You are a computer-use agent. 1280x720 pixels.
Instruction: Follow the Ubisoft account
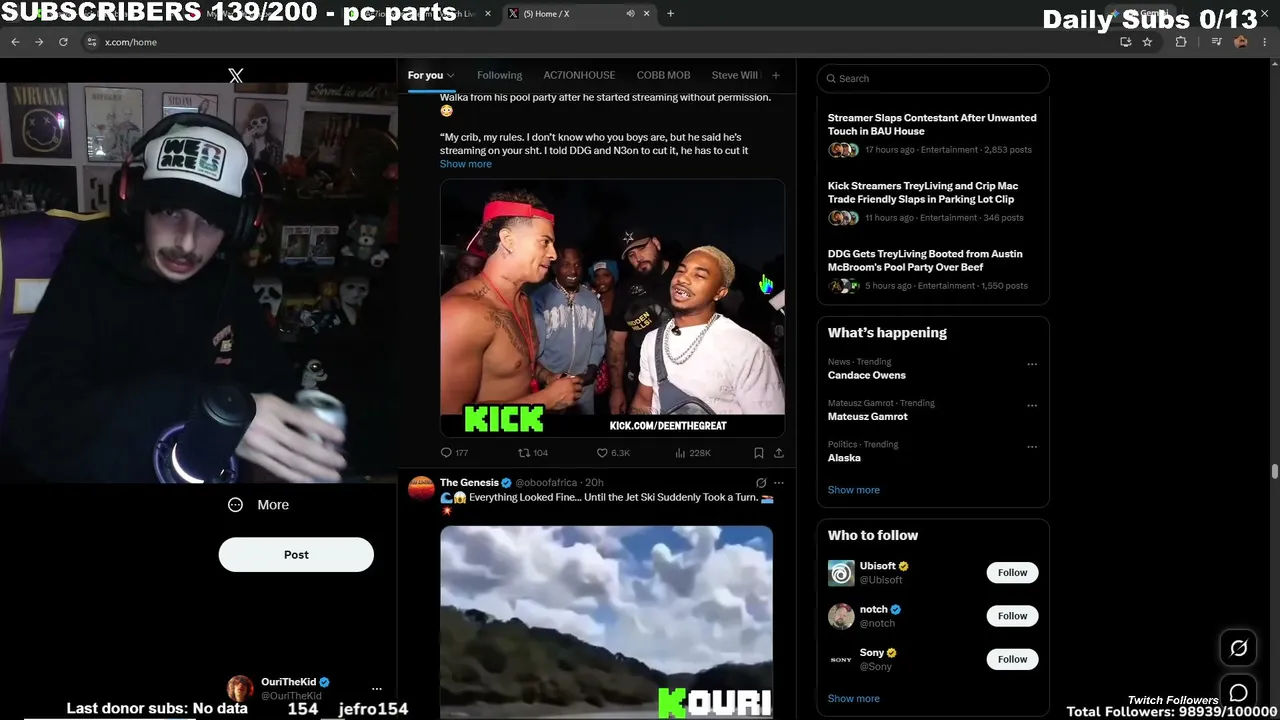1012,573
